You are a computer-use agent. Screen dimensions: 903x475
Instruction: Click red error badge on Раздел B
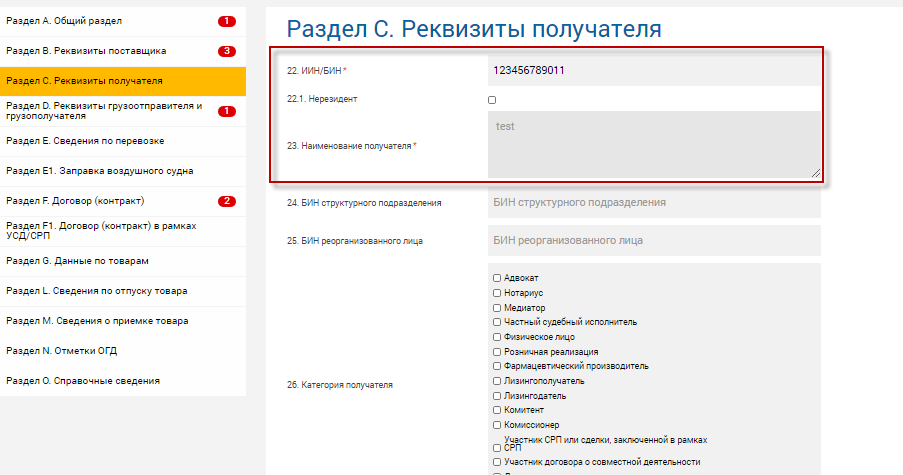227,51
